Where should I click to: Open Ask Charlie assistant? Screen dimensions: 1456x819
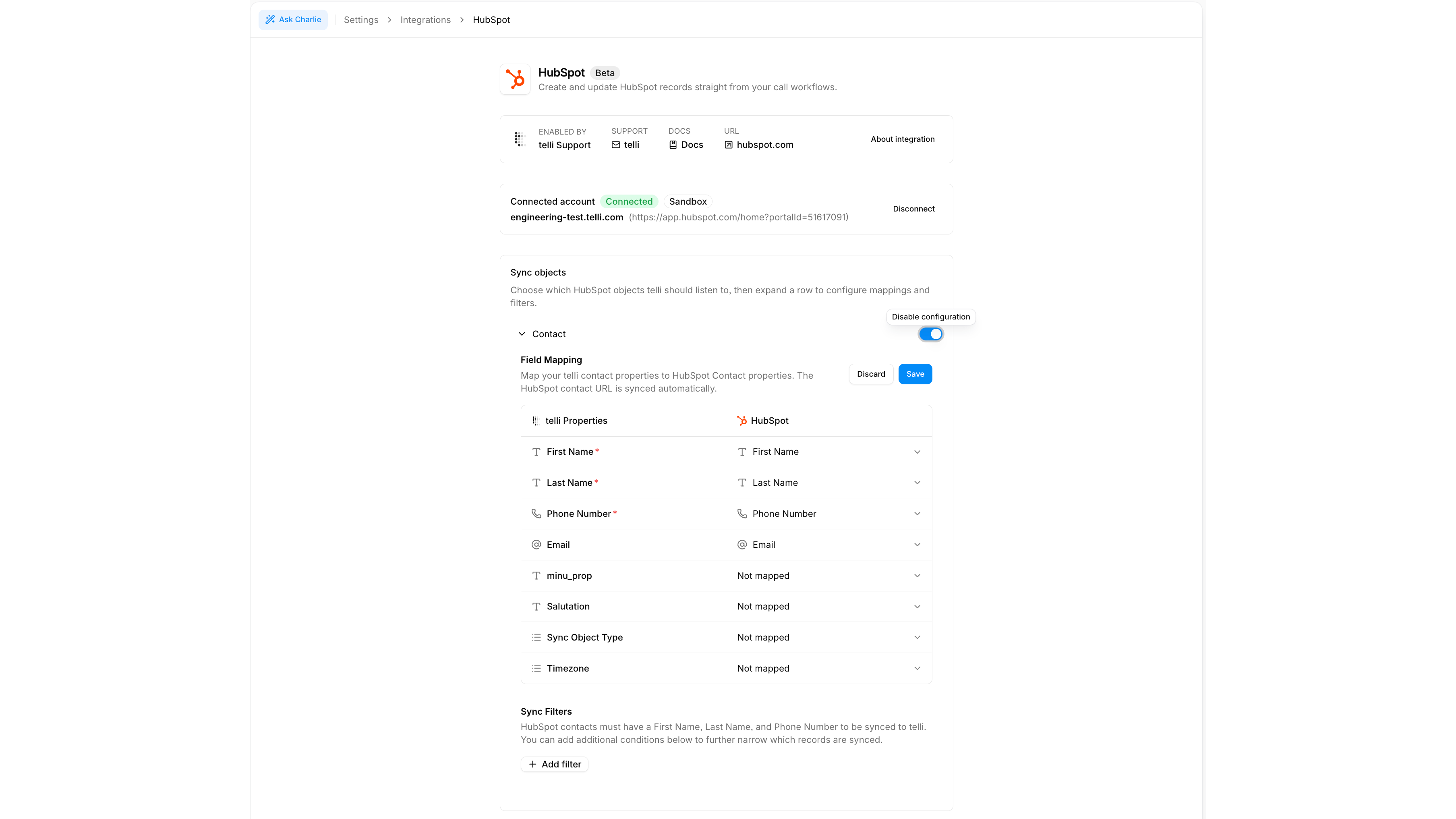coord(293,20)
